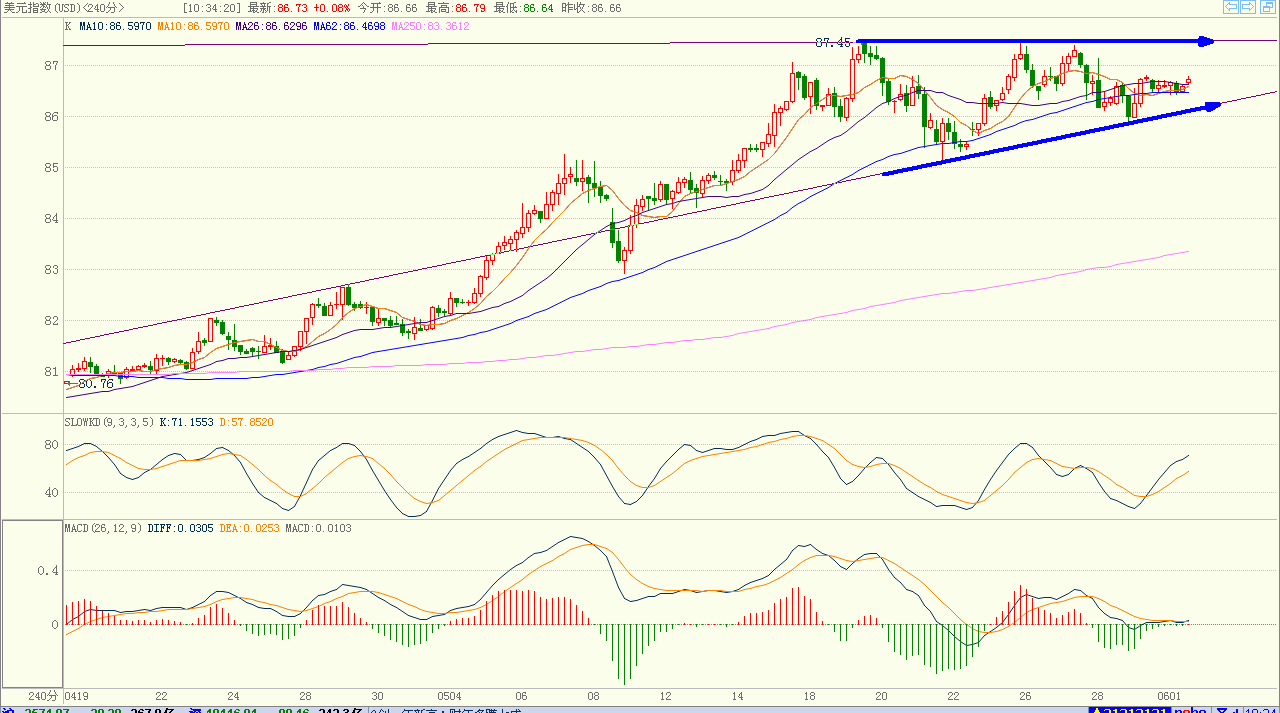Select the K:71.1553 value label
The height and width of the screenshot is (713, 1280).
(187, 422)
